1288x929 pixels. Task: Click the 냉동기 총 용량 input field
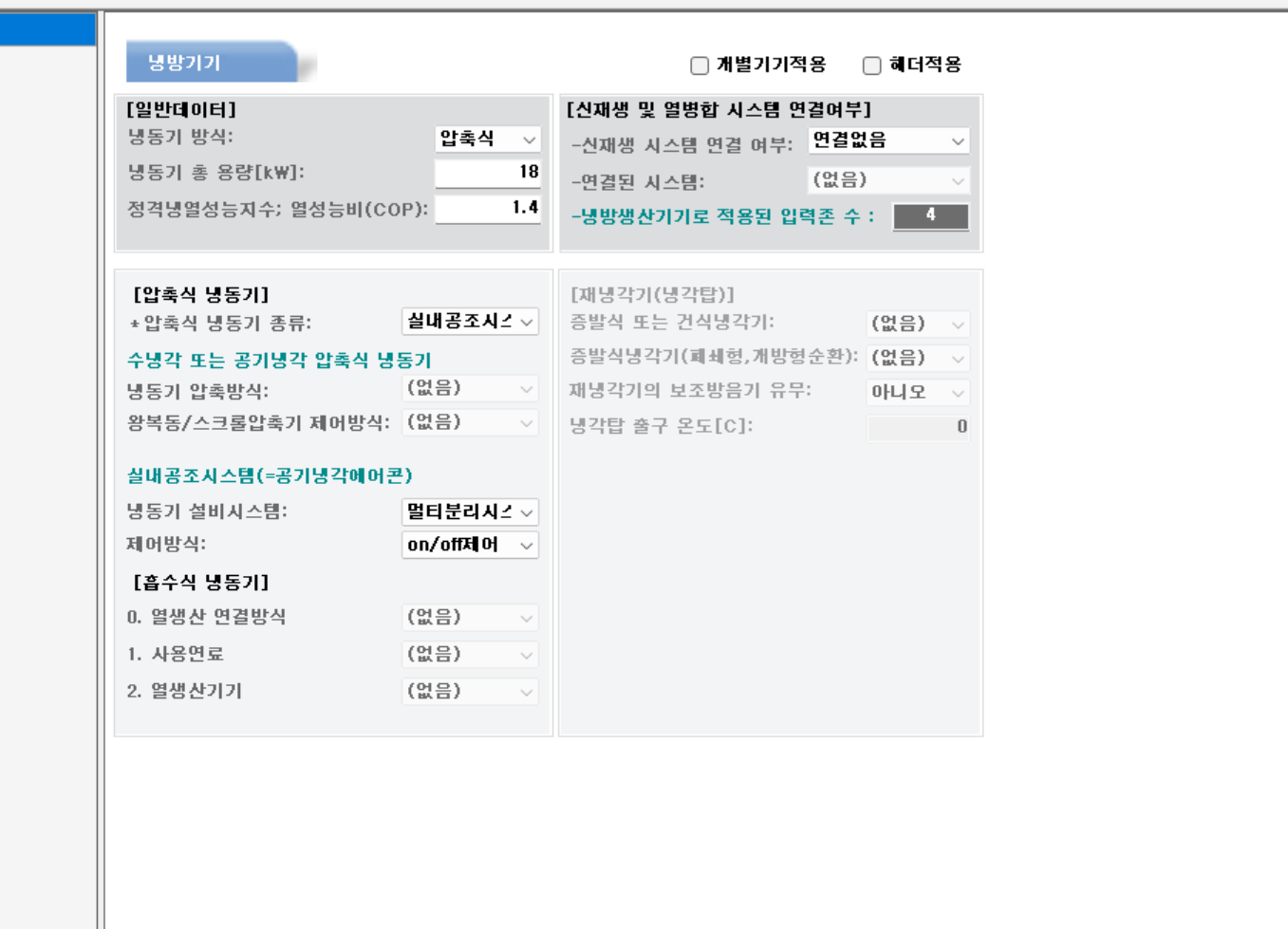click(488, 173)
